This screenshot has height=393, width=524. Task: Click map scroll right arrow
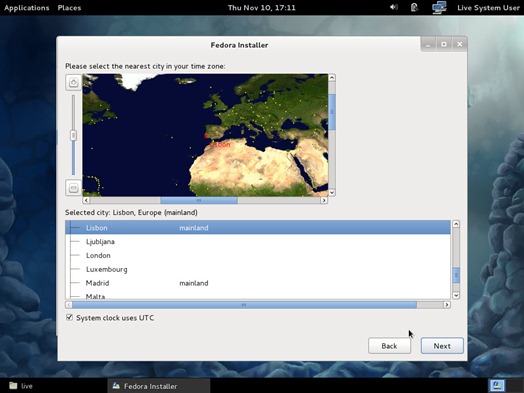click(x=324, y=200)
